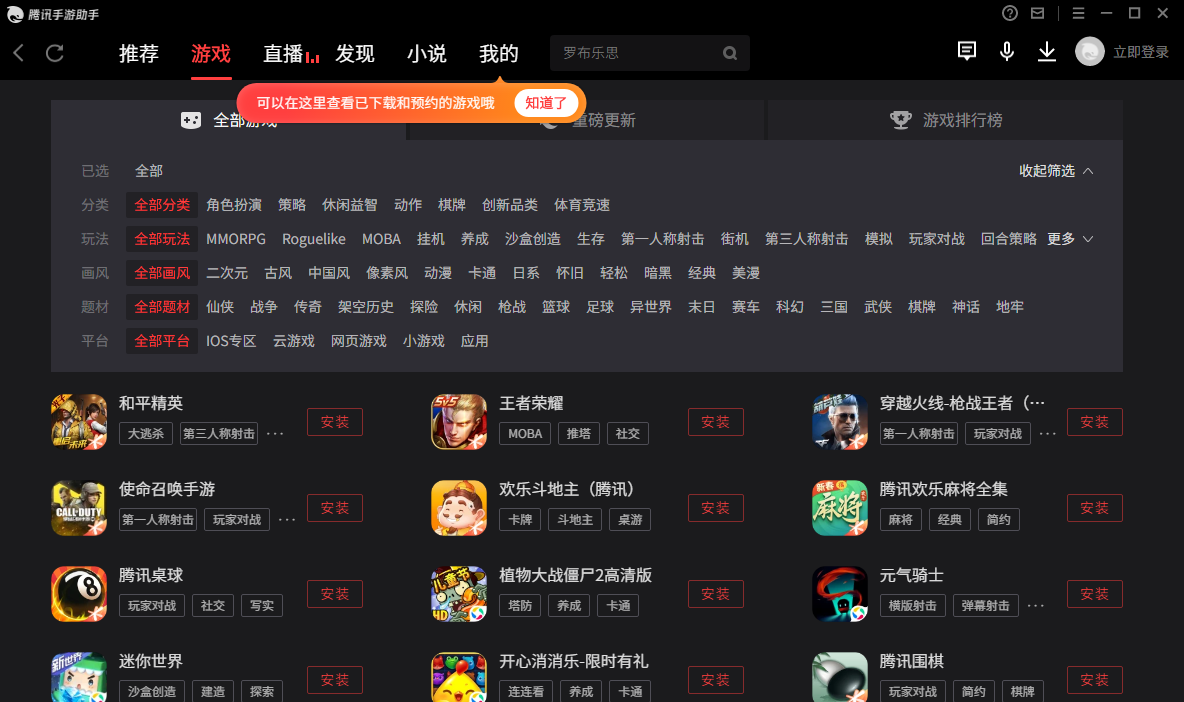
Task: Select 全部分类 category filter
Action: [x=162, y=205]
